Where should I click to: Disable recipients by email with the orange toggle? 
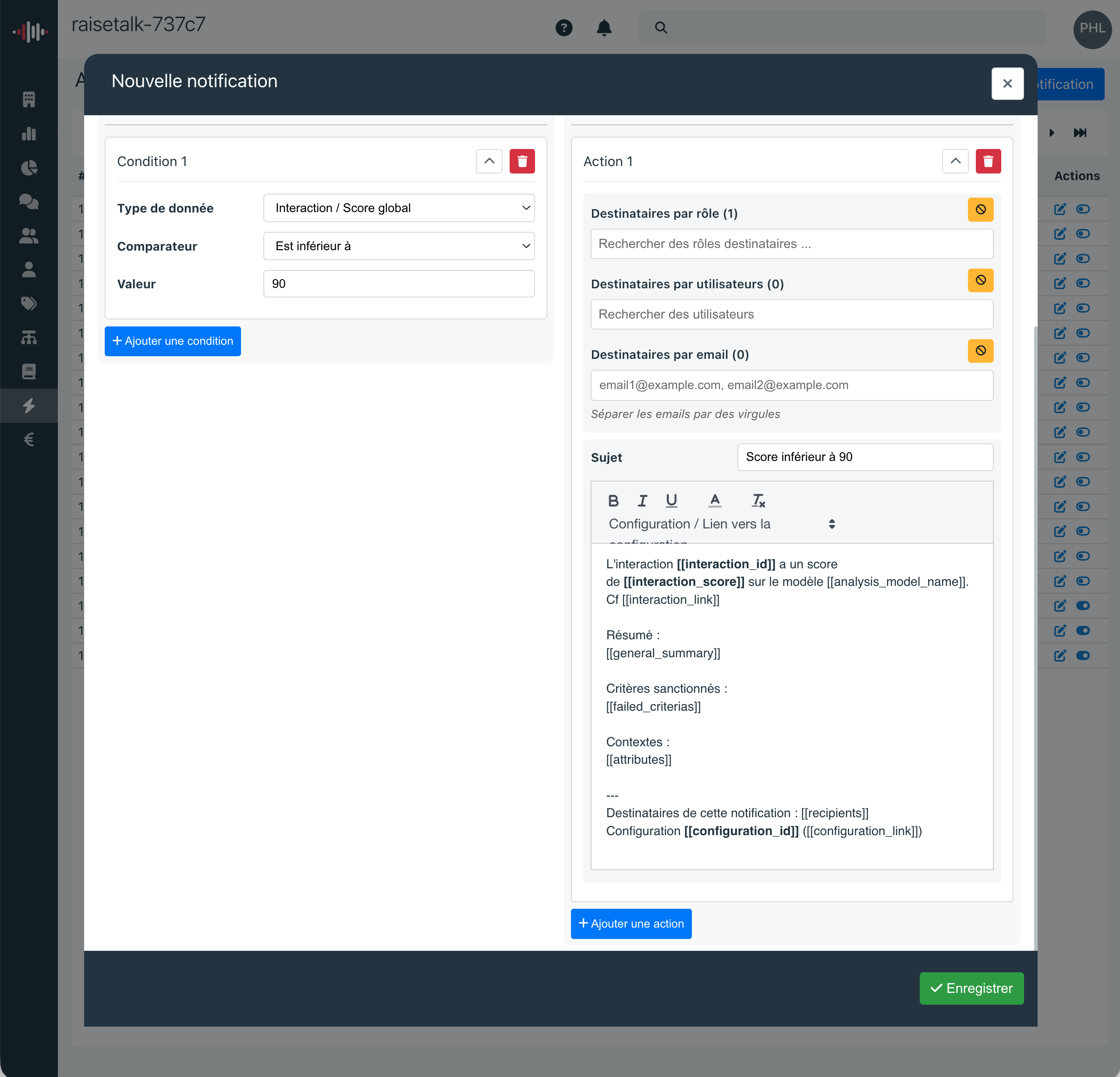click(981, 351)
